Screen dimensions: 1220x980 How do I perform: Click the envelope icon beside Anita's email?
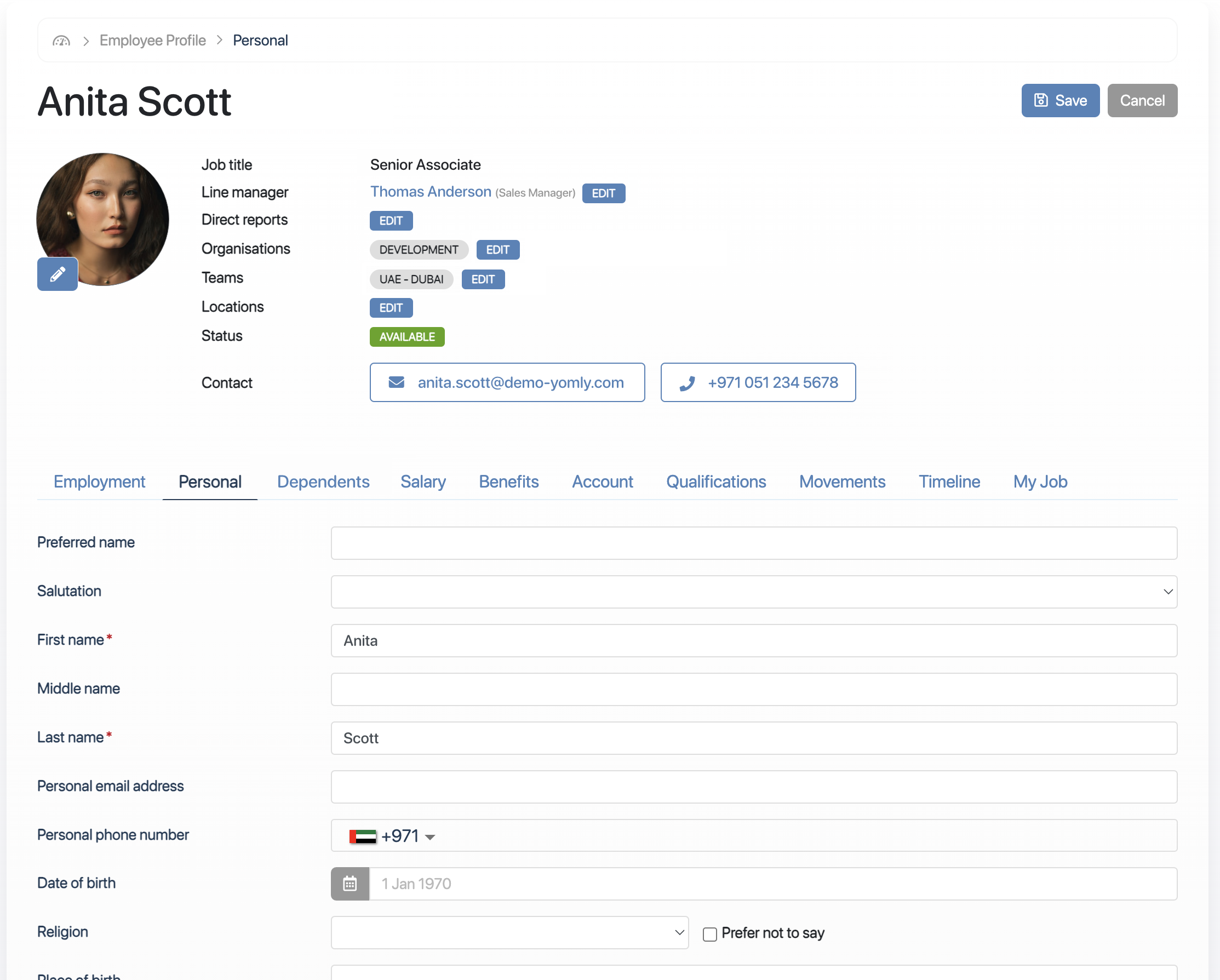coord(396,382)
